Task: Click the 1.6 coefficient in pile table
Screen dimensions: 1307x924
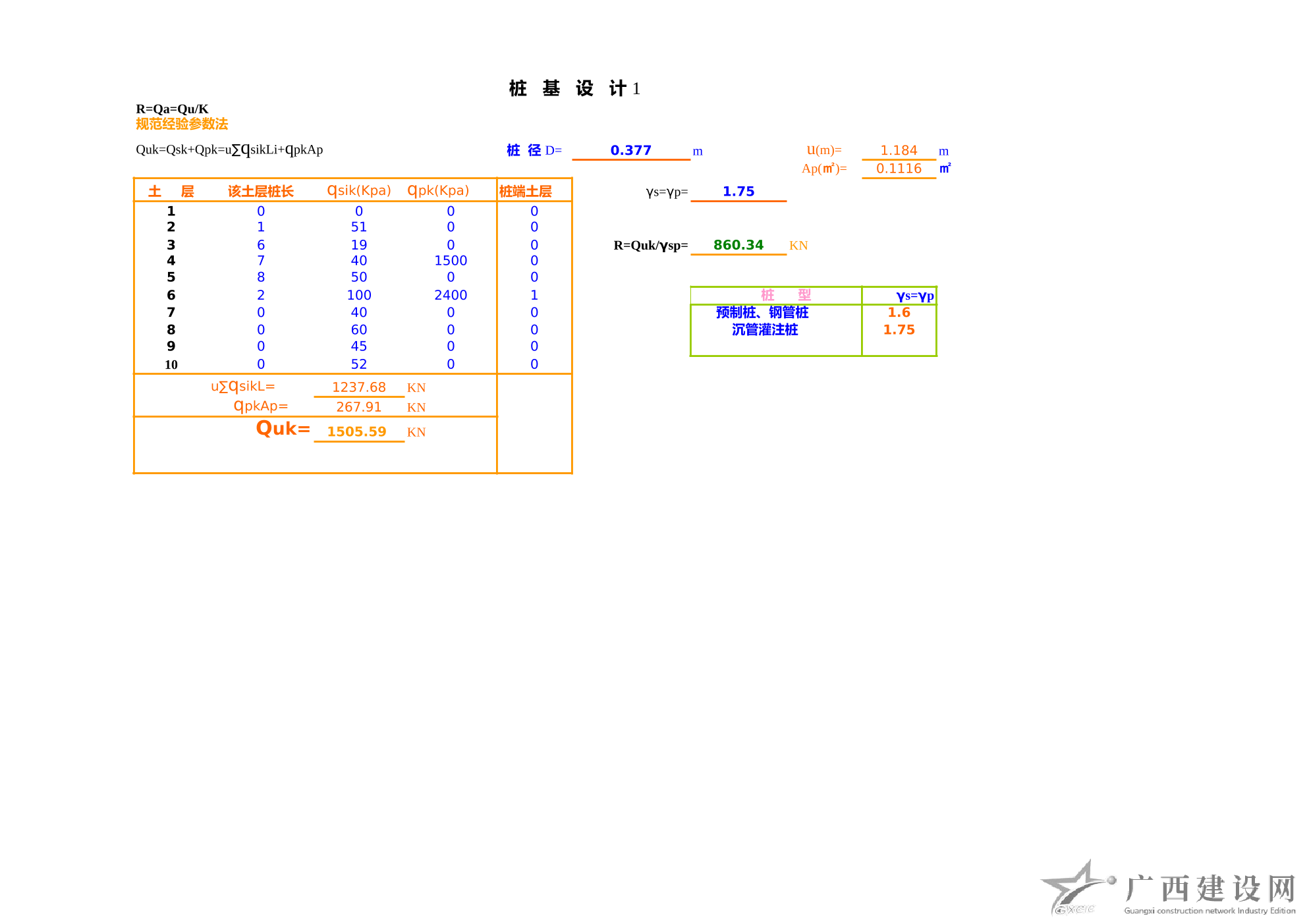Action: [899, 312]
